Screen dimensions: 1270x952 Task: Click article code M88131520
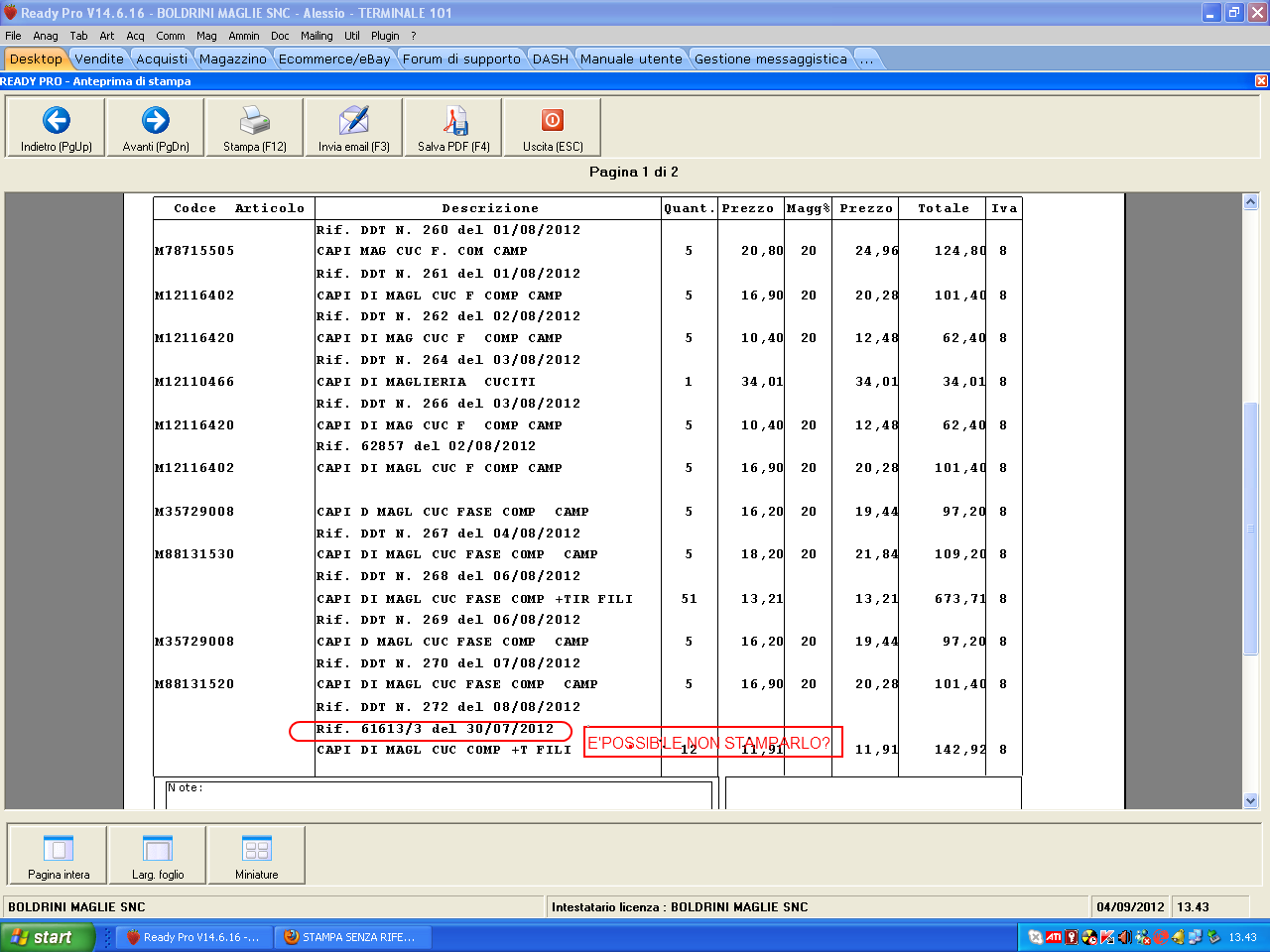click(194, 684)
